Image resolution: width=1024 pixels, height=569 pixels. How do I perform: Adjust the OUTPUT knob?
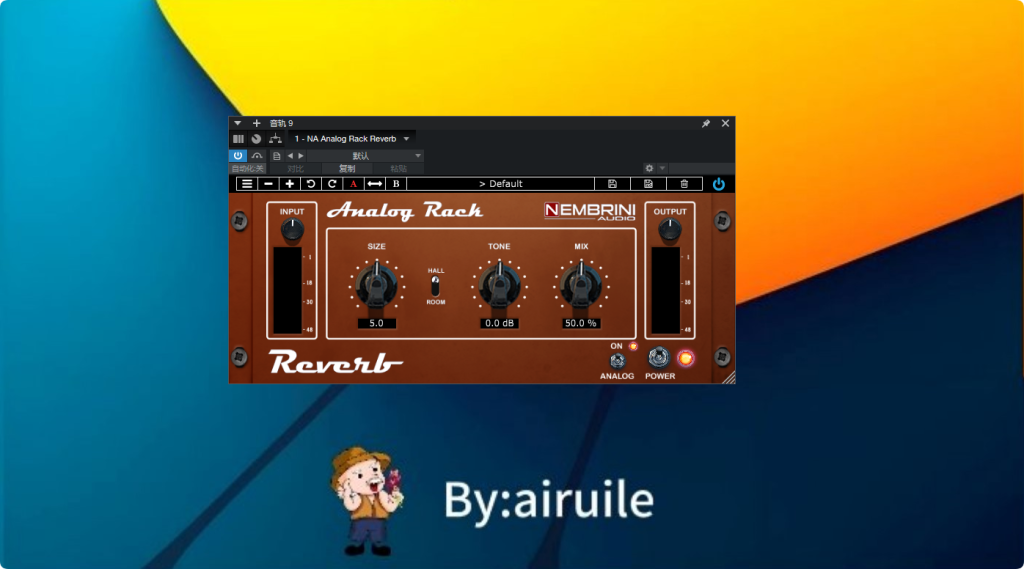pyautogui.click(x=669, y=229)
